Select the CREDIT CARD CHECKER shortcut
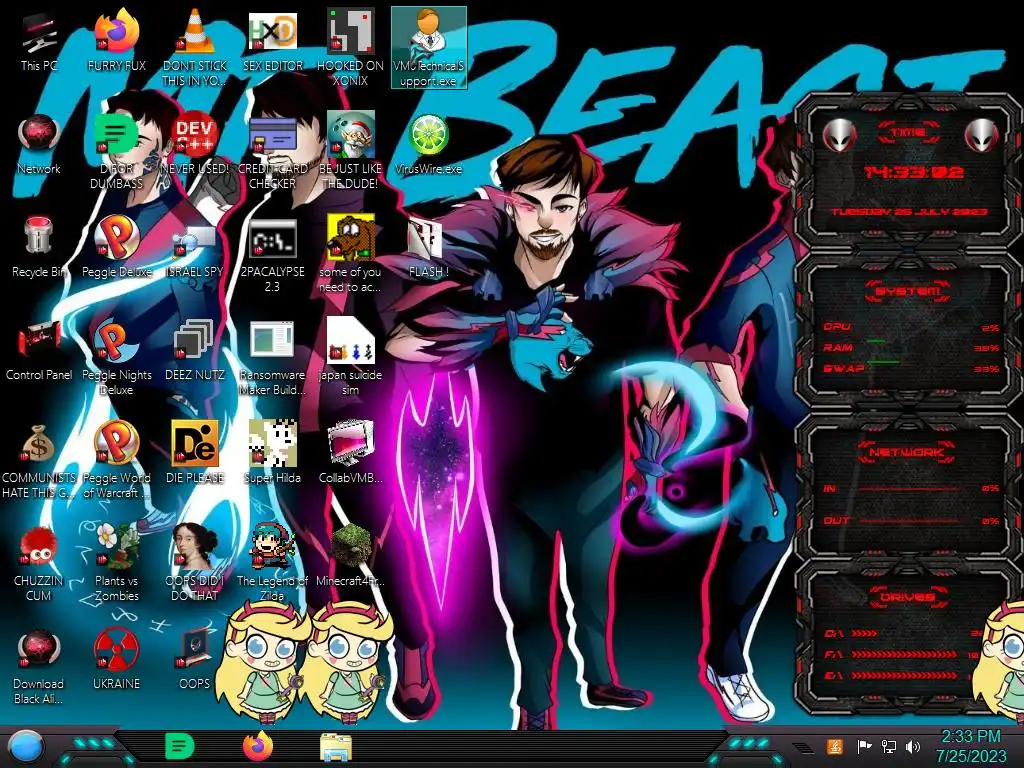 pyautogui.click(x=272, y=151)
